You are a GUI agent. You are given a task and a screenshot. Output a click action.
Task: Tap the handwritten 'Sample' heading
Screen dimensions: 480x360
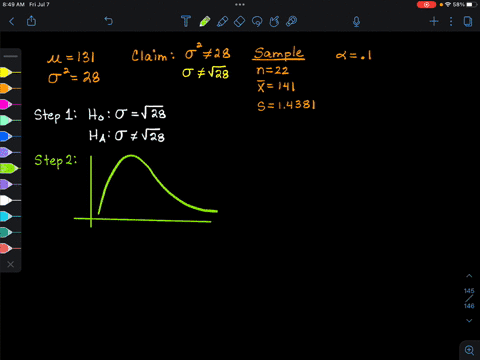[278, 53]
